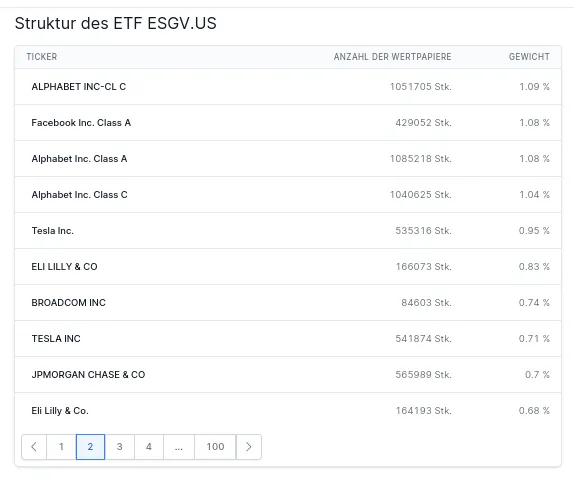Click the TICKER column header
This screenshot has width=574, height=491.
42,57
